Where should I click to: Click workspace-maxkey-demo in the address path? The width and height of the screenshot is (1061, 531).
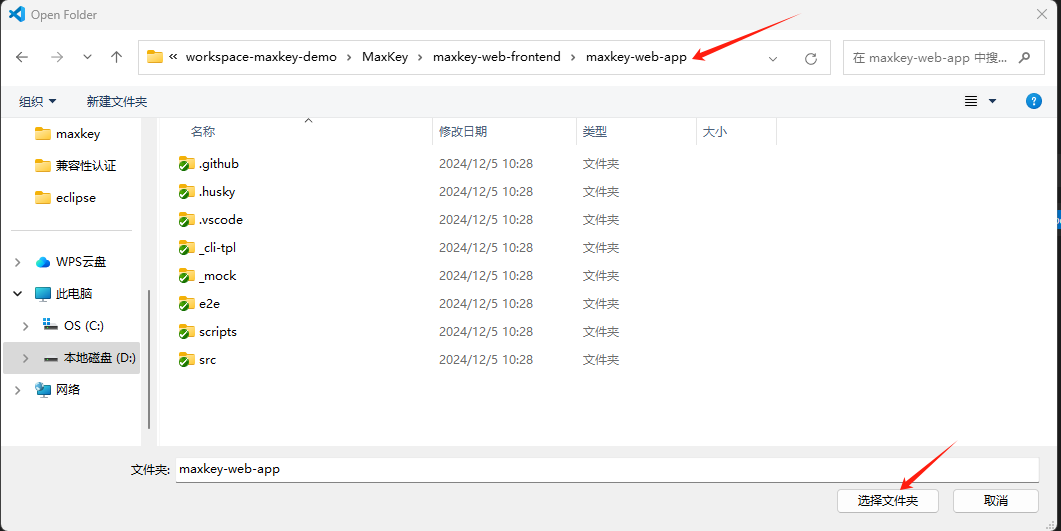[x=261, y=57]
